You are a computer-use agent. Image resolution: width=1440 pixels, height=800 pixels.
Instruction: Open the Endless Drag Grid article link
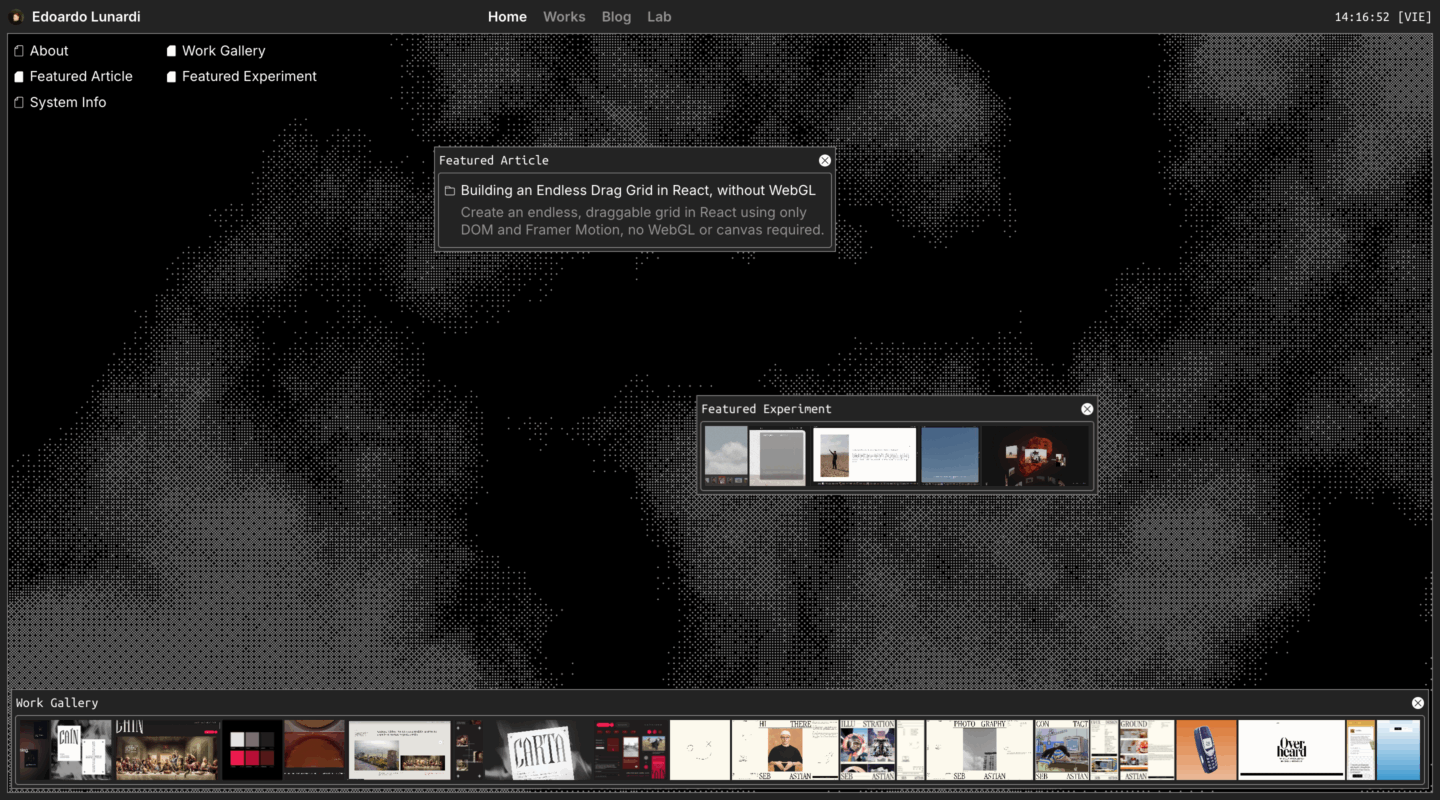(x=637, y=191)
